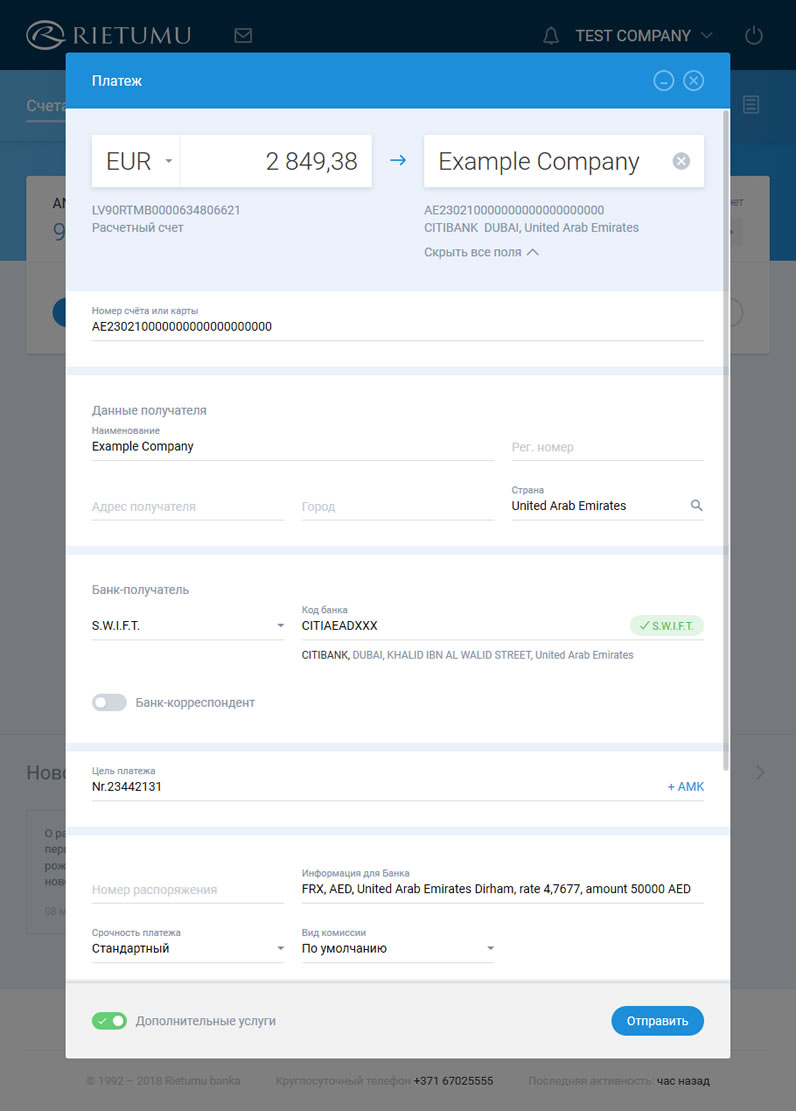This screenshot has height=1111, width=796.
Task: Clear the Example Company recipient field
Action: pyautogui.click(x=681, y=161)
